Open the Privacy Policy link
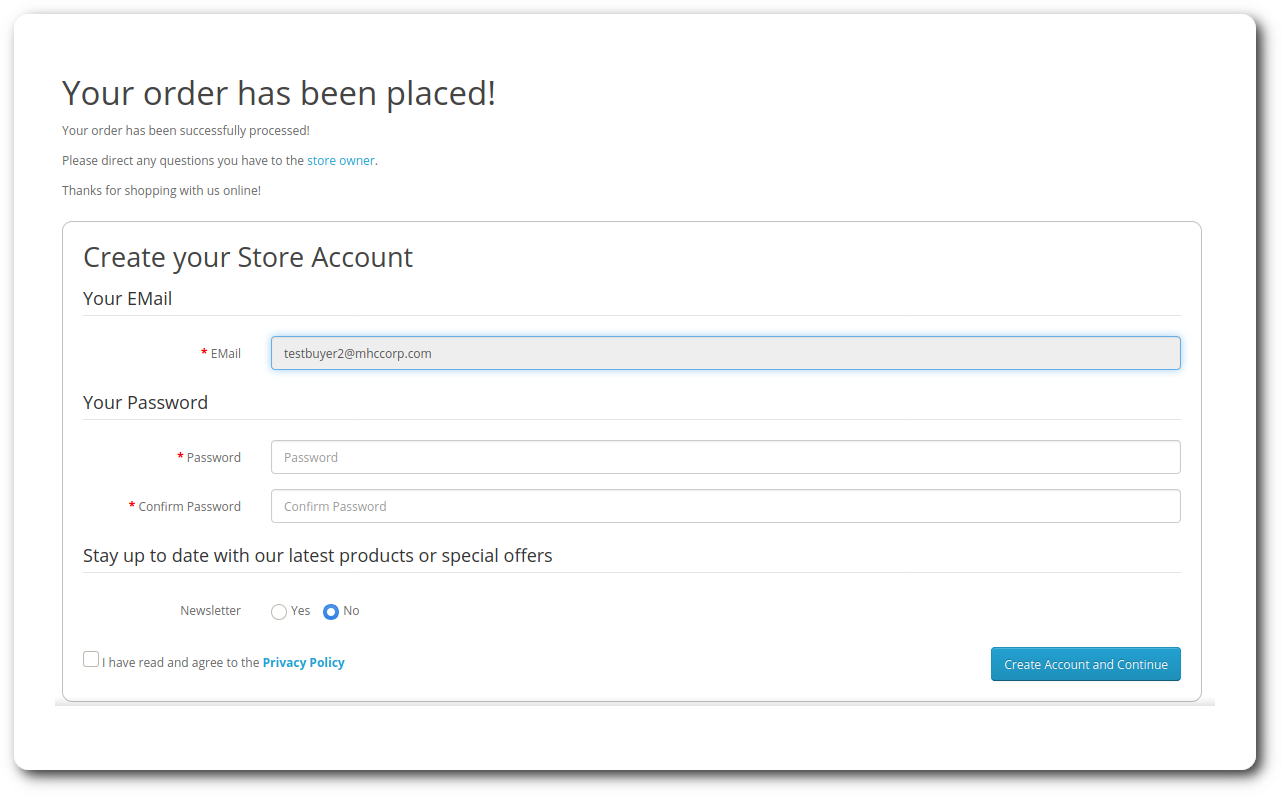The image size is (1282, 796). (303, 662)
